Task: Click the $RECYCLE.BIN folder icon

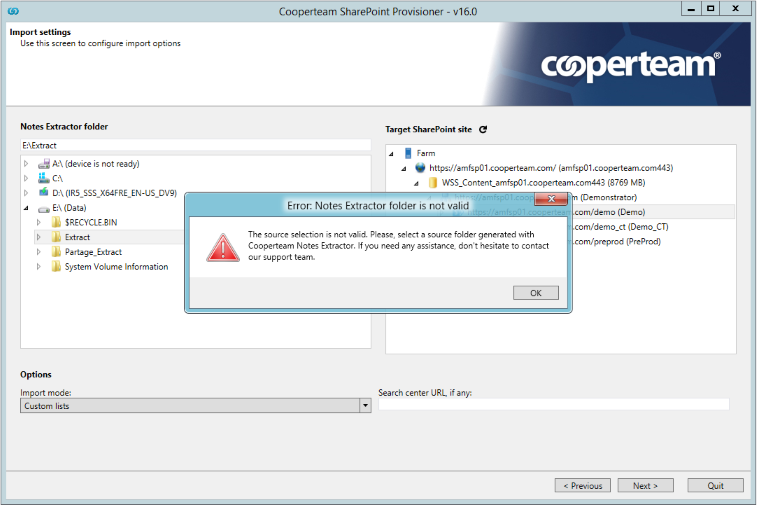Action: click(56, 222)
